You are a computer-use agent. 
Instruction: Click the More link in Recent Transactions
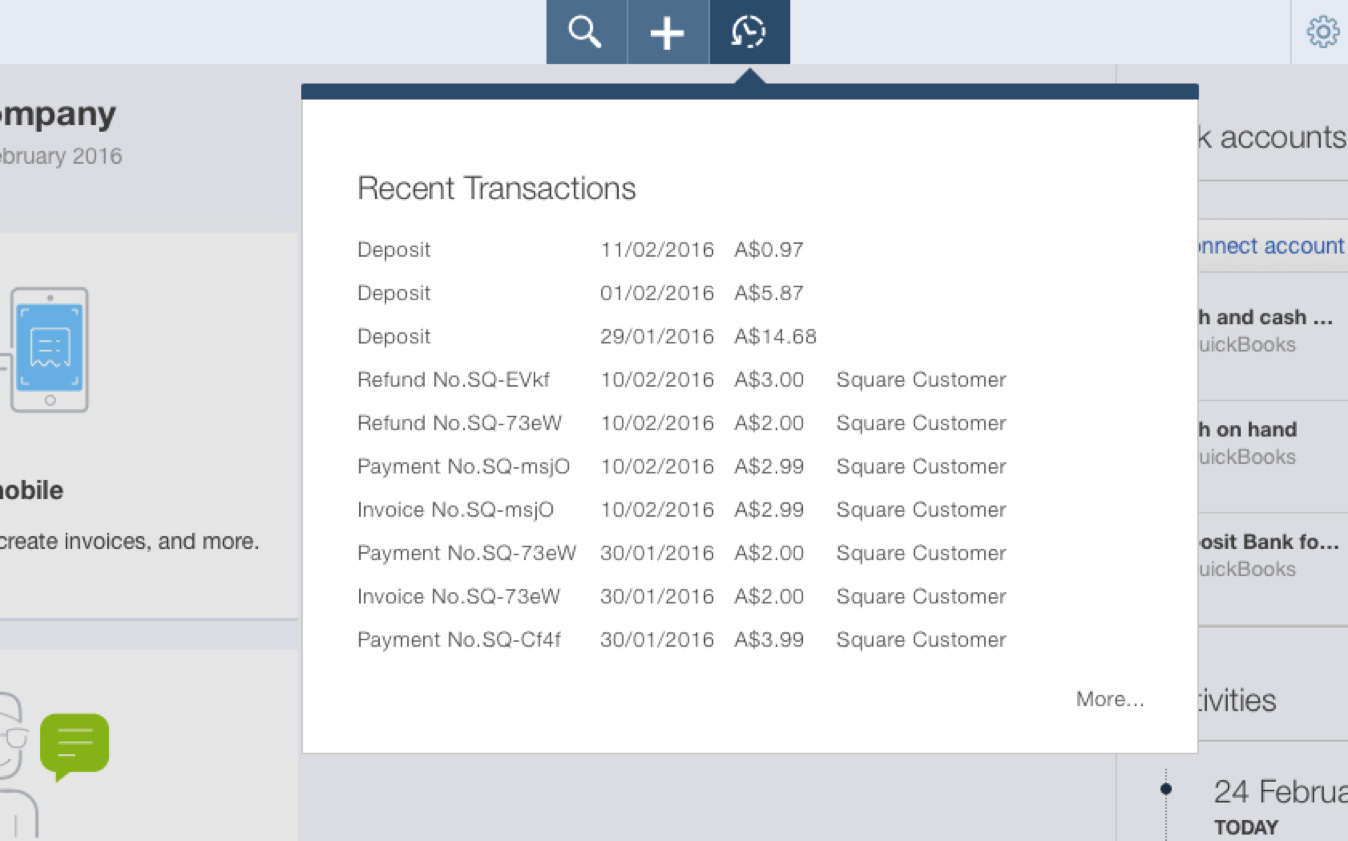click(x=1108, y=699)
